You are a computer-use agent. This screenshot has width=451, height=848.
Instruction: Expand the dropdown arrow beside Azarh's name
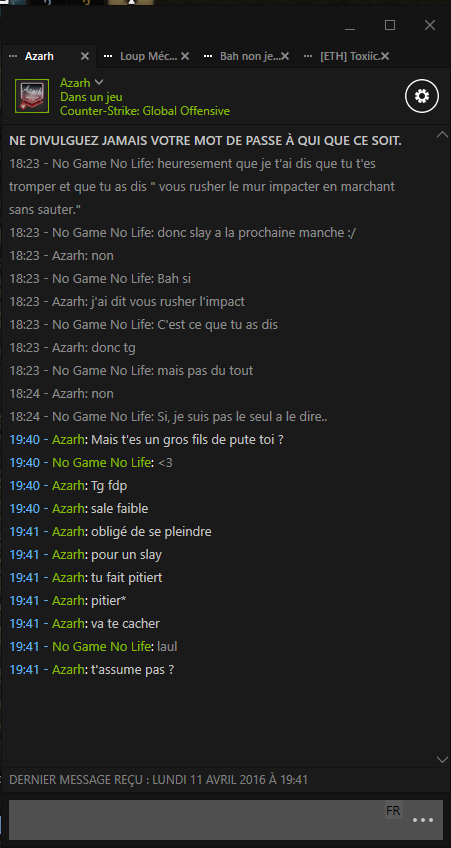tap(98, 82)
